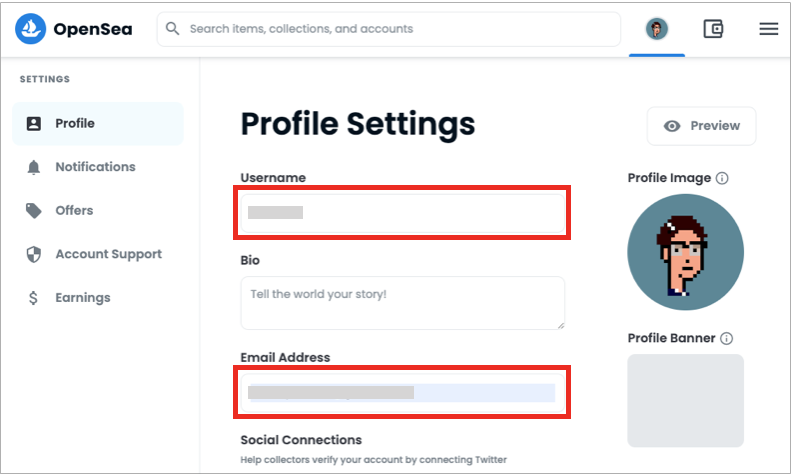Viewport: 793px width, 476px height.
Task: Click the bell icon for Notifications
Action: 33,167
